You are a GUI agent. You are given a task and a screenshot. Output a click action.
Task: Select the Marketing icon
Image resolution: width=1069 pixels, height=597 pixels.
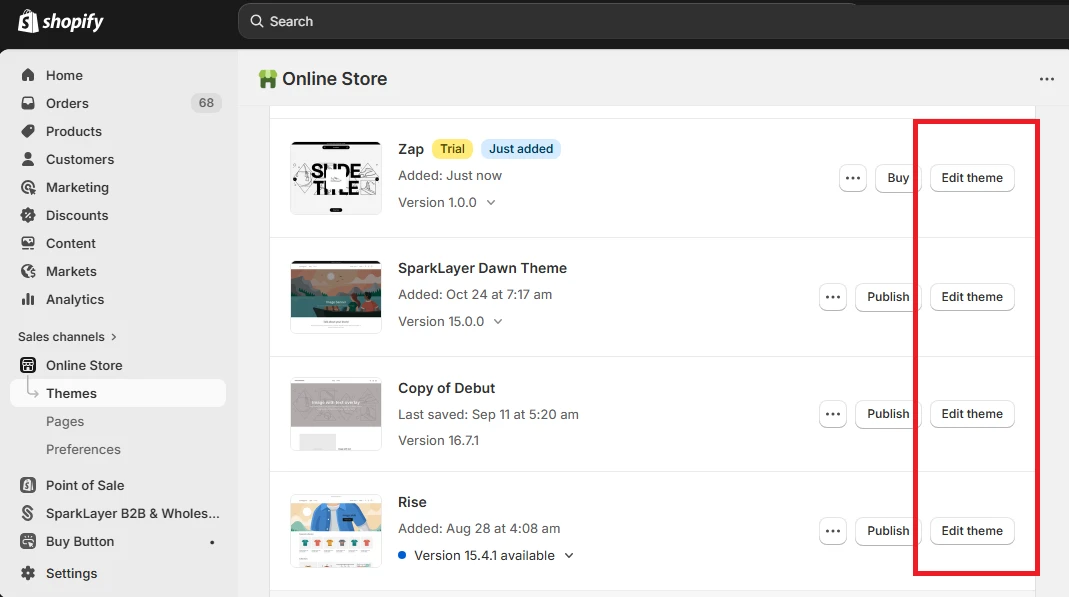click(29, 187)
